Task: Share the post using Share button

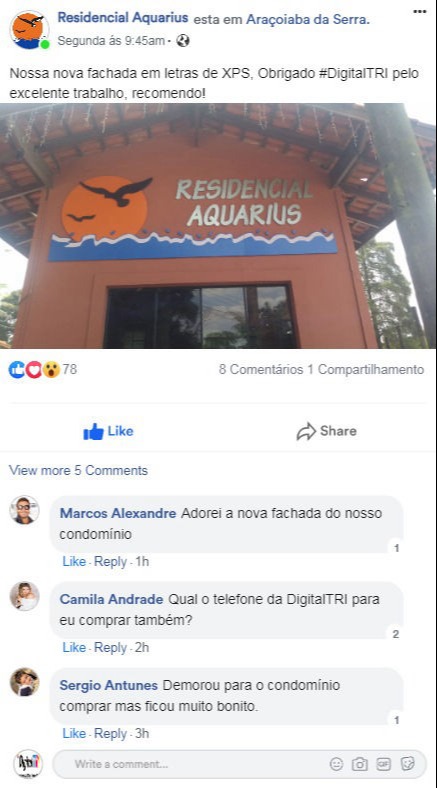Action: point(326,431)
